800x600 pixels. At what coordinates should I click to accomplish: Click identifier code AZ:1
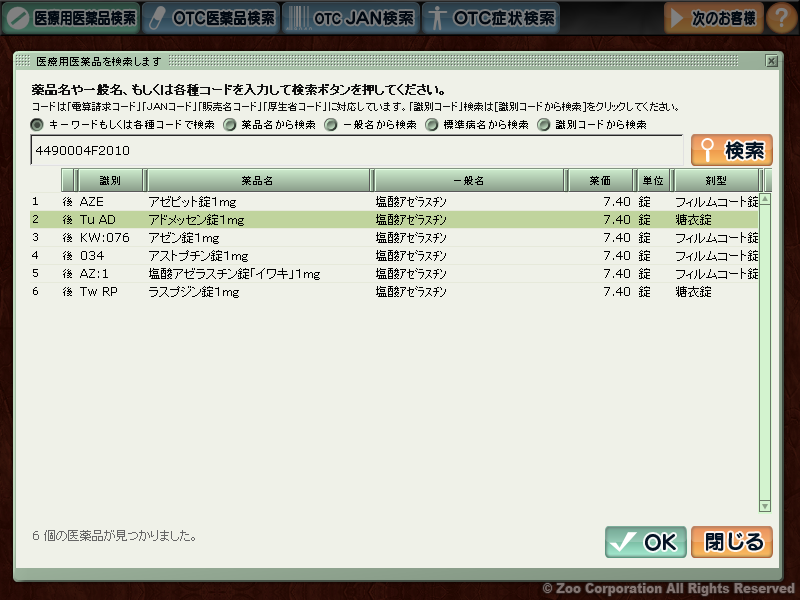coord(94,274)
